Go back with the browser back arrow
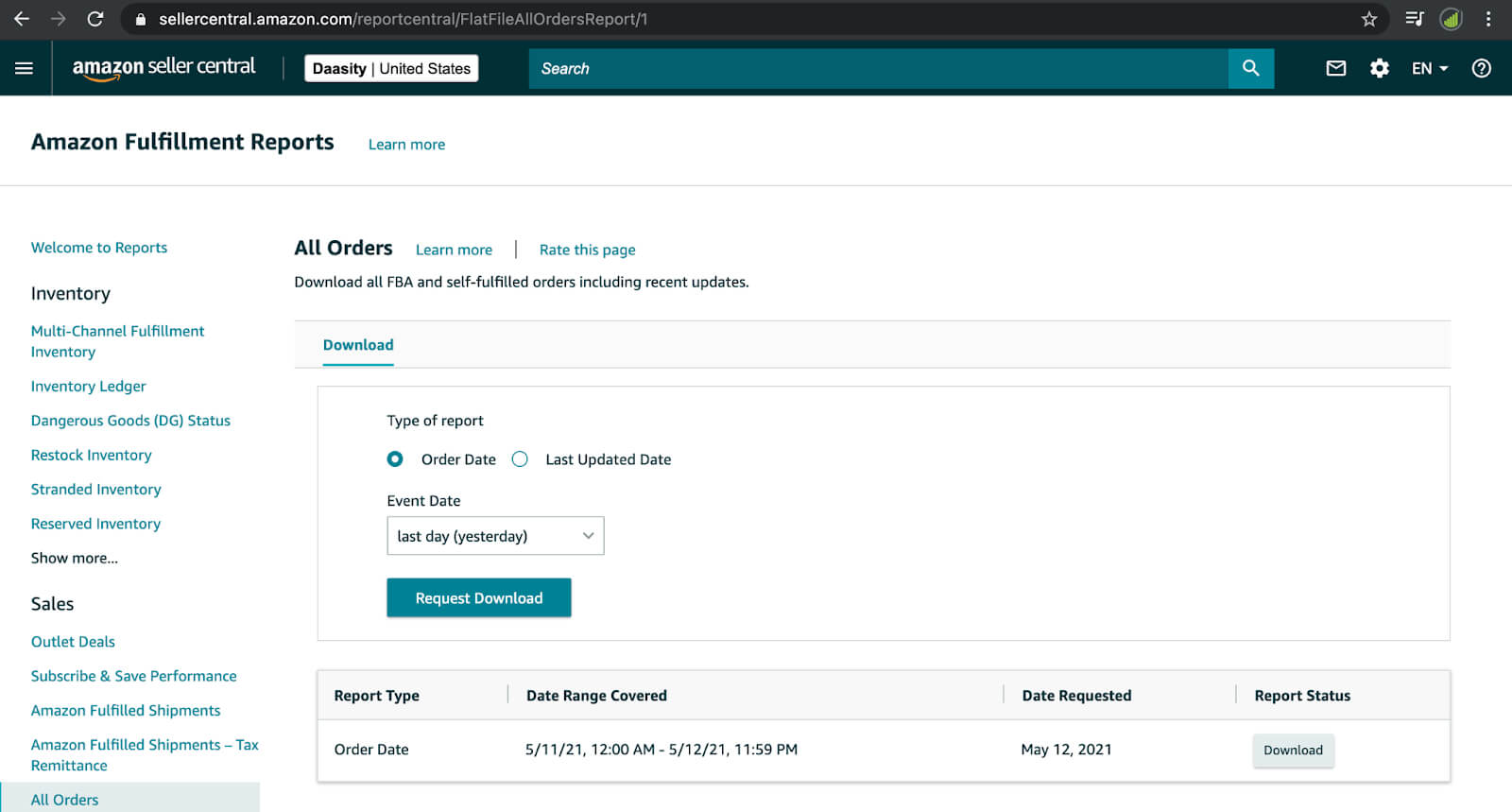Viewport: 1512px width, 812px height. [x=21, y=19]
